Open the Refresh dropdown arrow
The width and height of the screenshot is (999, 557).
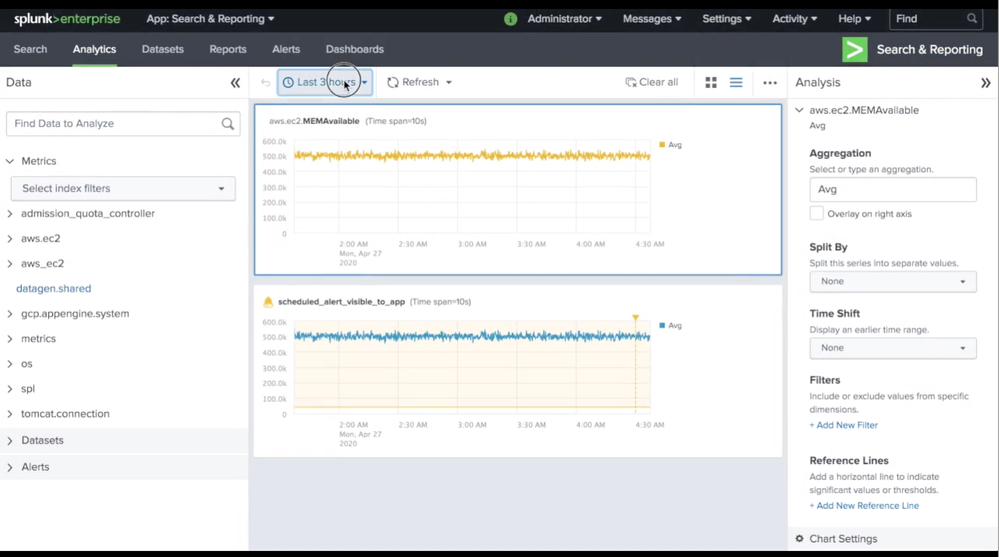click(x=449, y=82)
